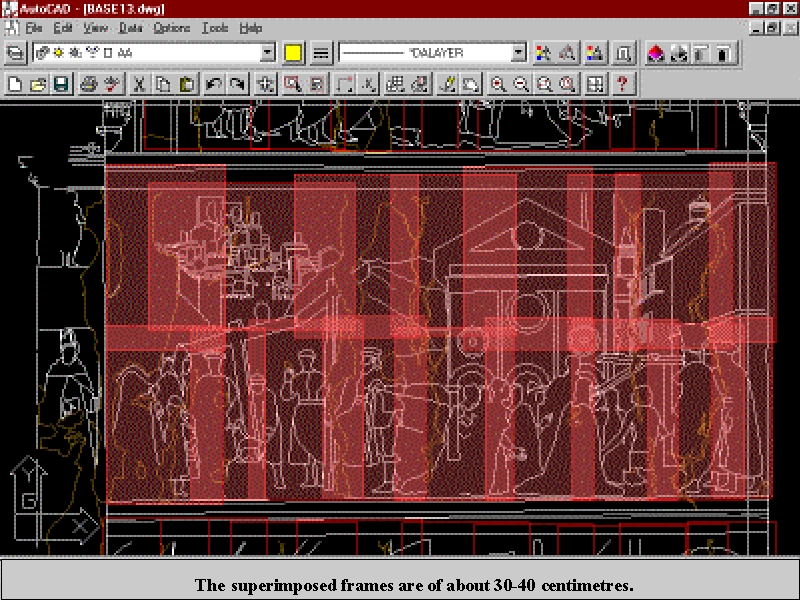Click layer AA color square in layer control
Viewport: 800px width, 600px height.
108,53
